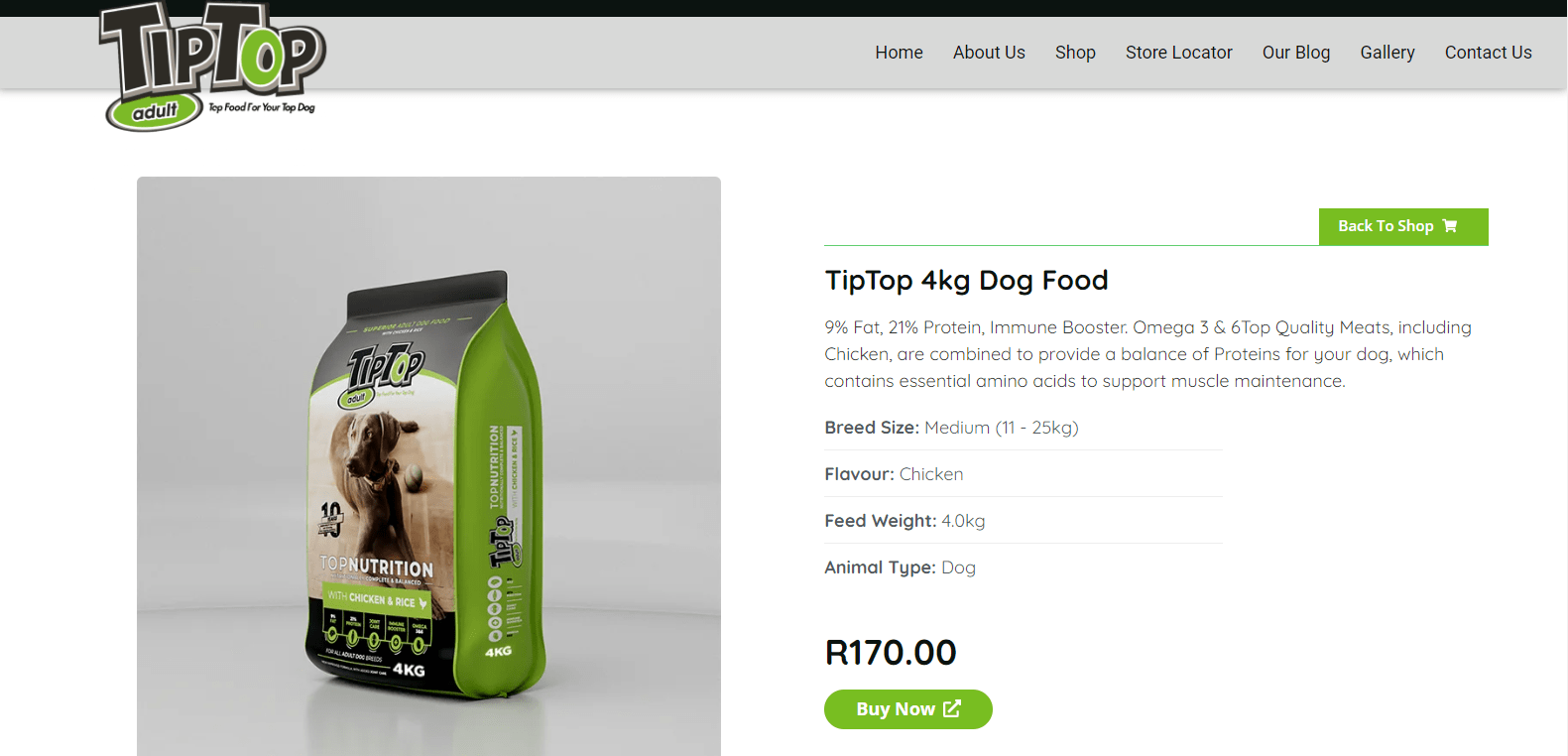Screen dimensions: 1568x756
Task: Open the Gallery page
Action: coord(1387,53)
